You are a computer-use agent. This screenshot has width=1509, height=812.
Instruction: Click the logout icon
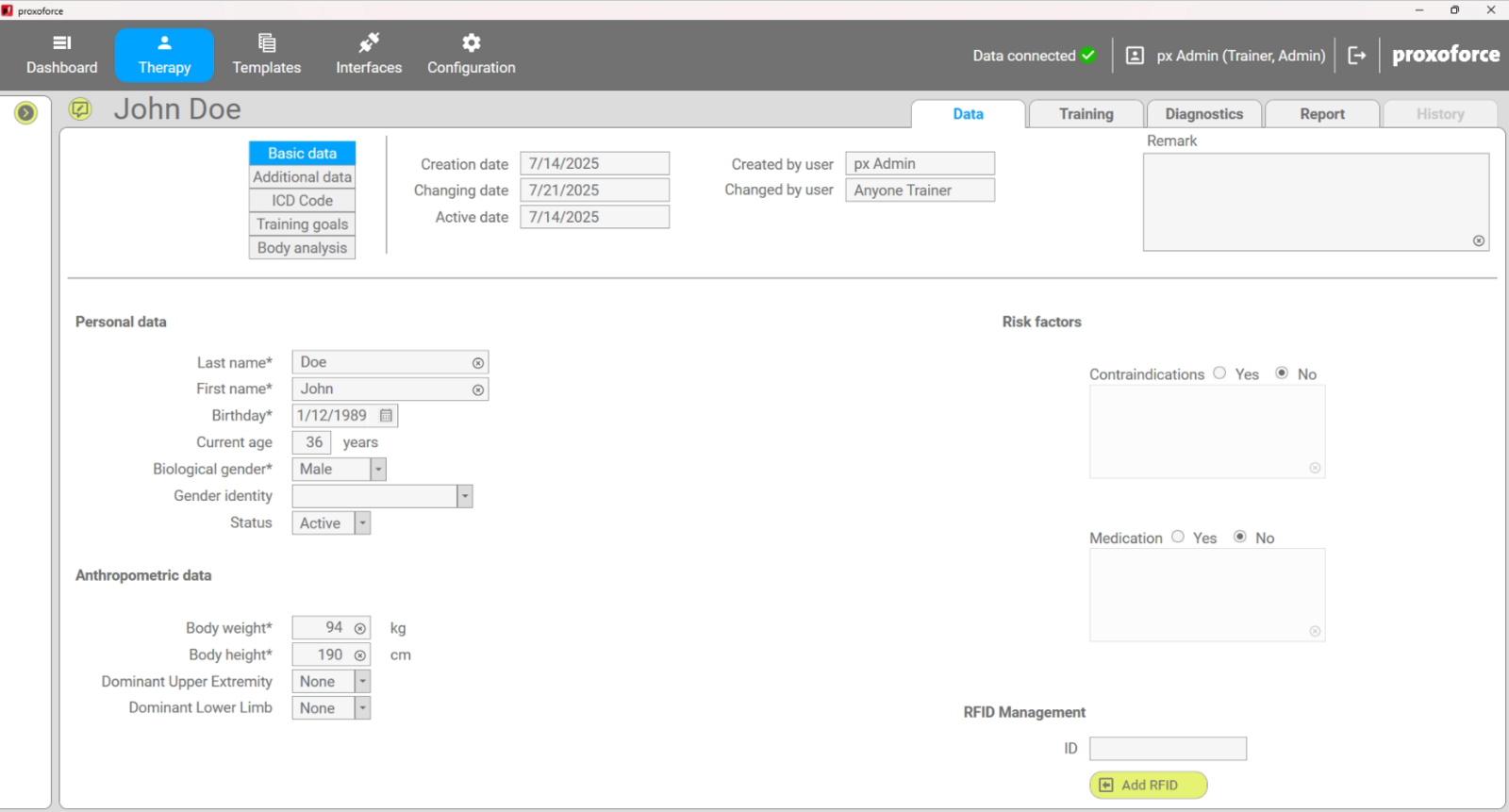(x=1356, y=56)
